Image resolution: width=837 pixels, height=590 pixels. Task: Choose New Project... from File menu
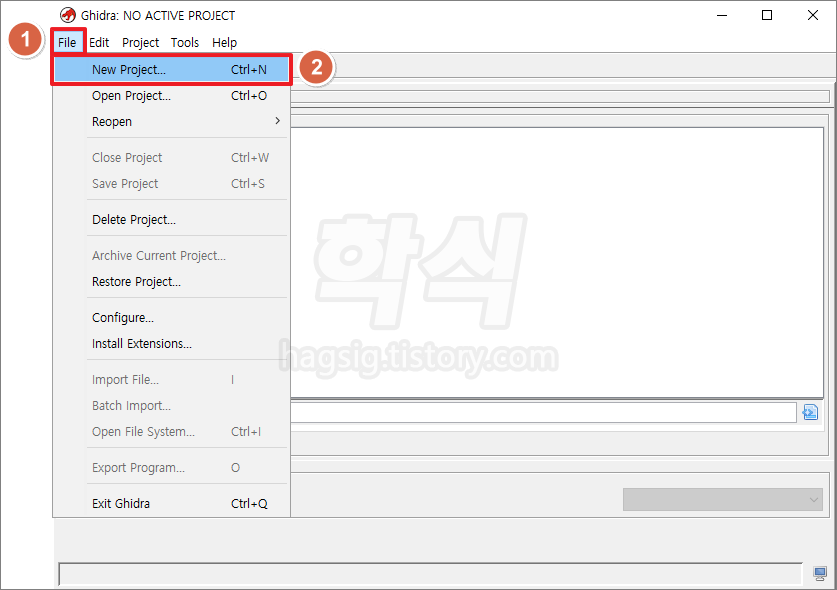click(171, 69)
